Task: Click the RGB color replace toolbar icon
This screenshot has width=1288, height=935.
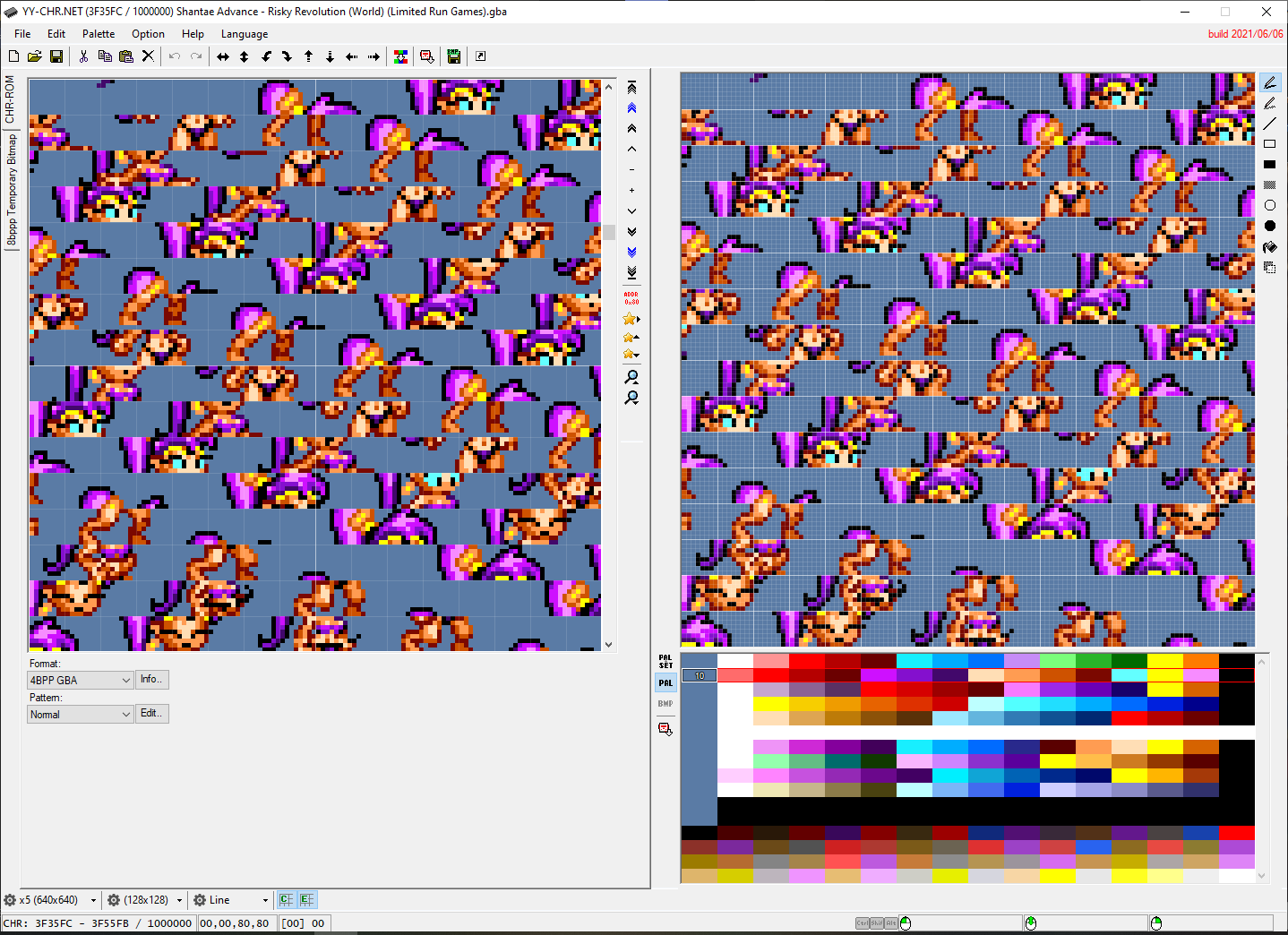Action: pos(400,56)
